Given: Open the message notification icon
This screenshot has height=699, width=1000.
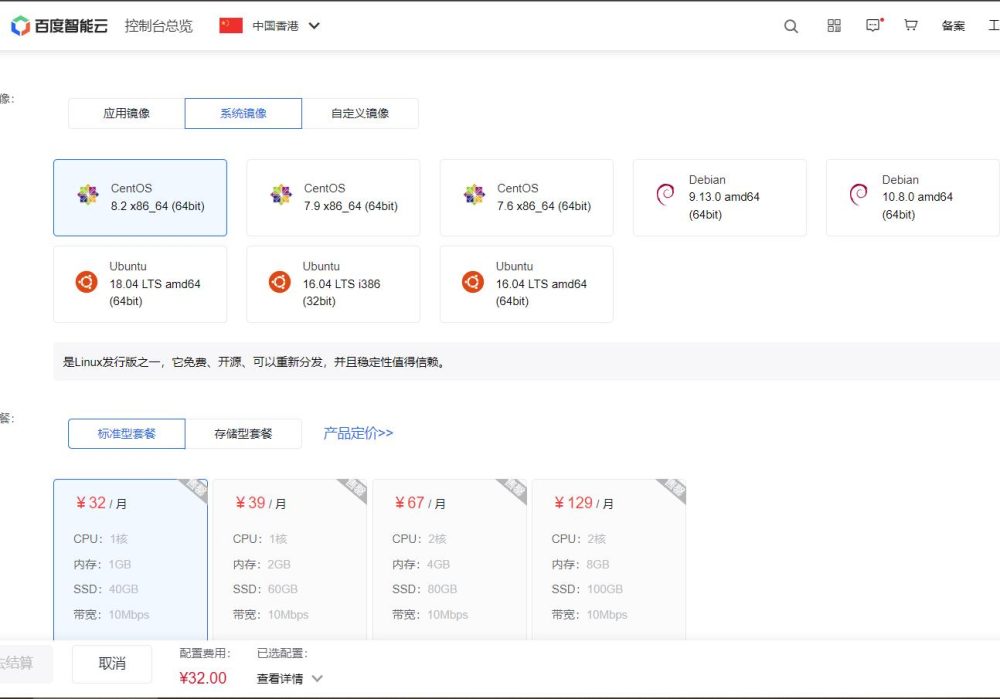Looking at the screenshot, I should point(874,25).
